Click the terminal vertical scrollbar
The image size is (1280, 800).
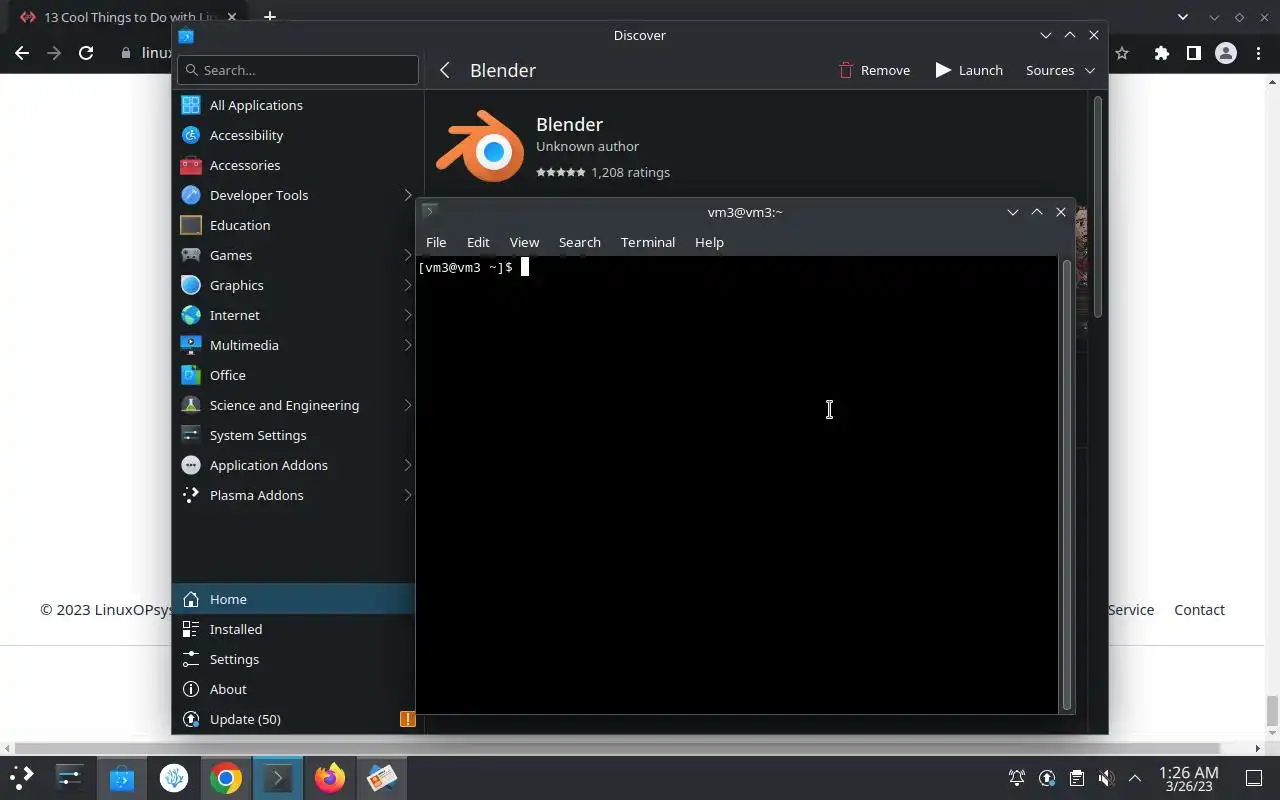pos(1066,484)
